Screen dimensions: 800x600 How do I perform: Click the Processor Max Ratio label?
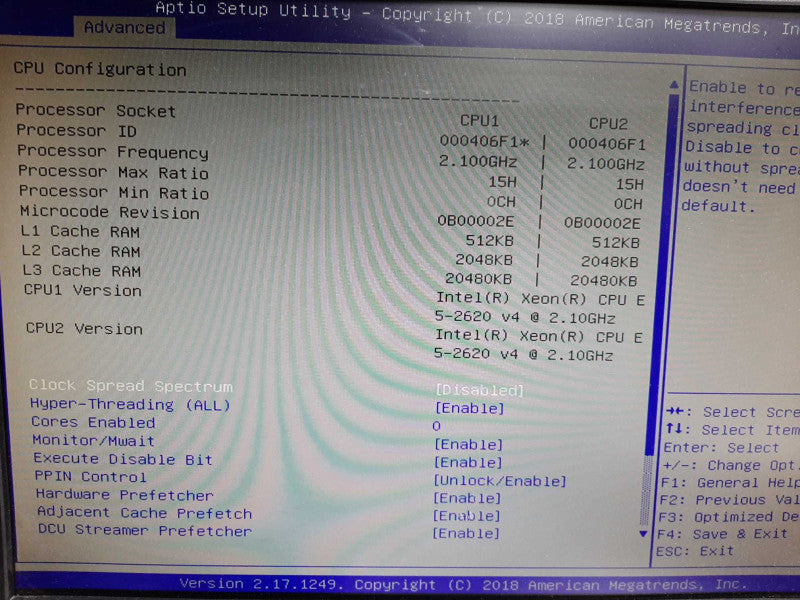pos(113,172)
